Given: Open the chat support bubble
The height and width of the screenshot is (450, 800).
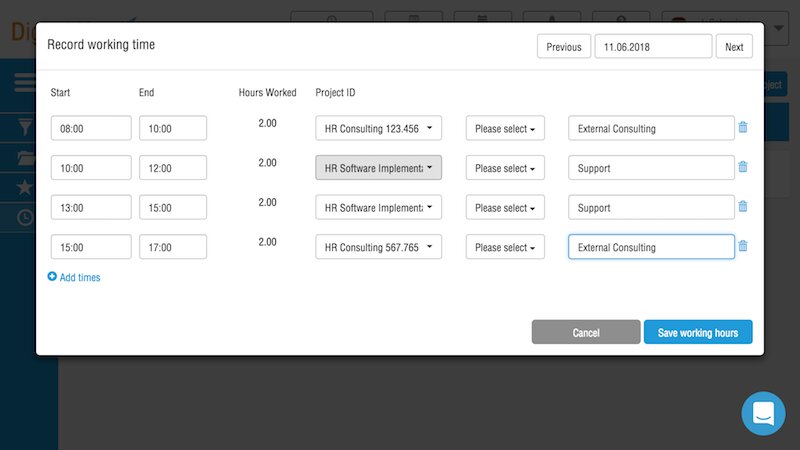Looking at the screenshot, I should pyautogui.click(x=763, y=413).
